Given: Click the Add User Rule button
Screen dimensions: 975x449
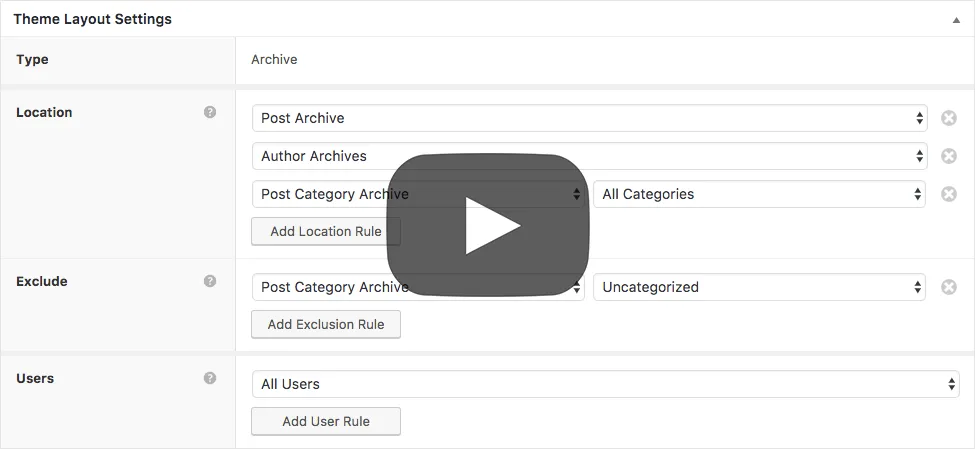Looking at the screenshot, I should 326,422.
